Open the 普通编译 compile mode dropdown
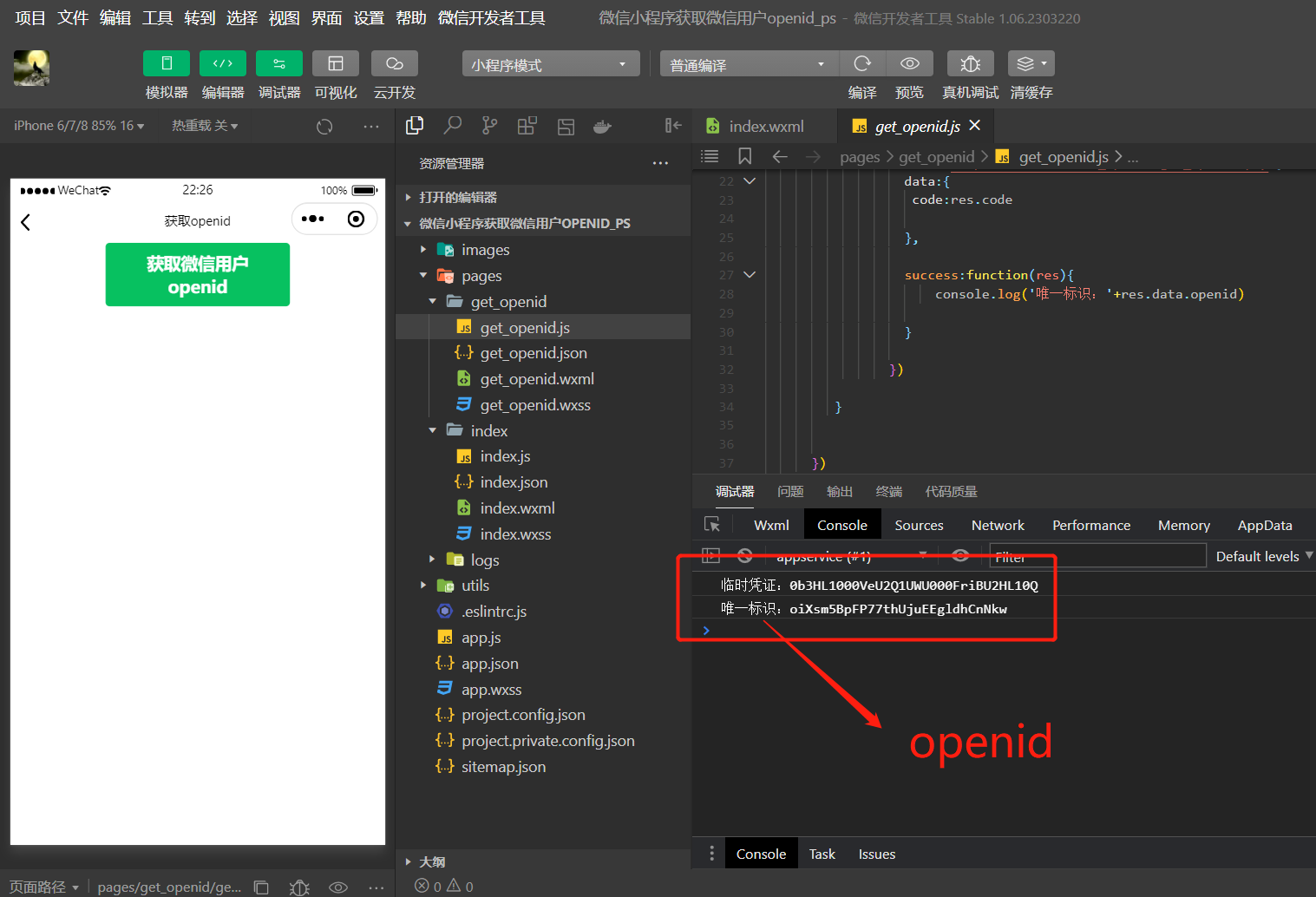This screenshot has height=897, width=1316. tap(749, 64)
